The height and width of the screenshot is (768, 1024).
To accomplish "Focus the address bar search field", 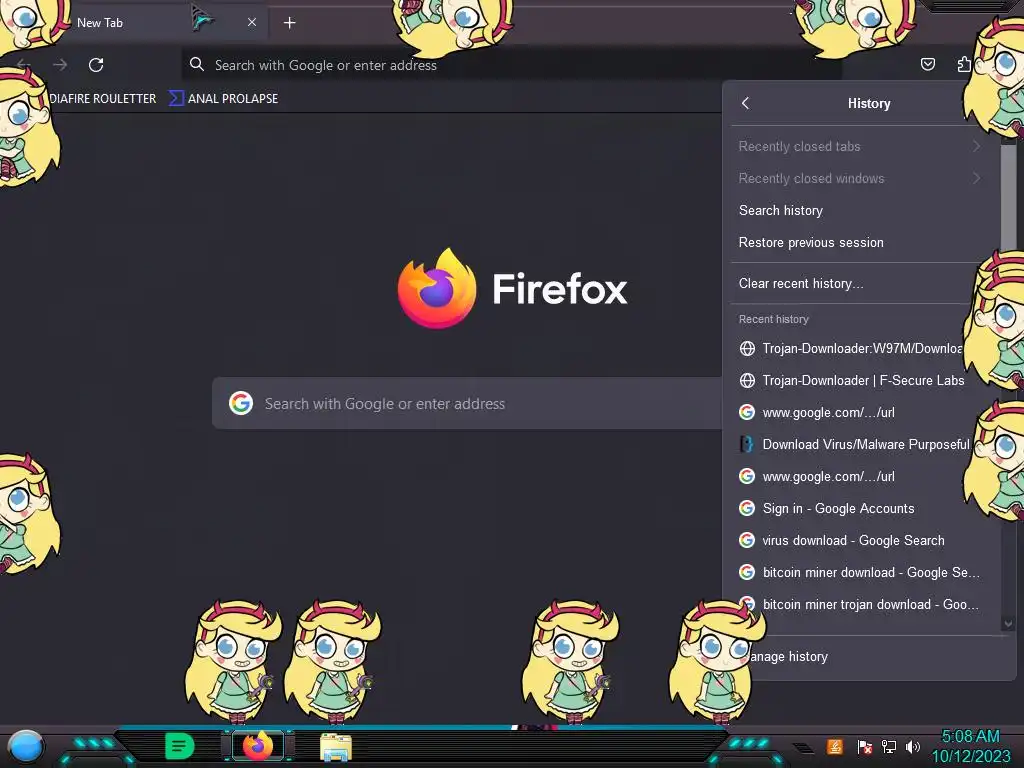I will click(511, 65).
